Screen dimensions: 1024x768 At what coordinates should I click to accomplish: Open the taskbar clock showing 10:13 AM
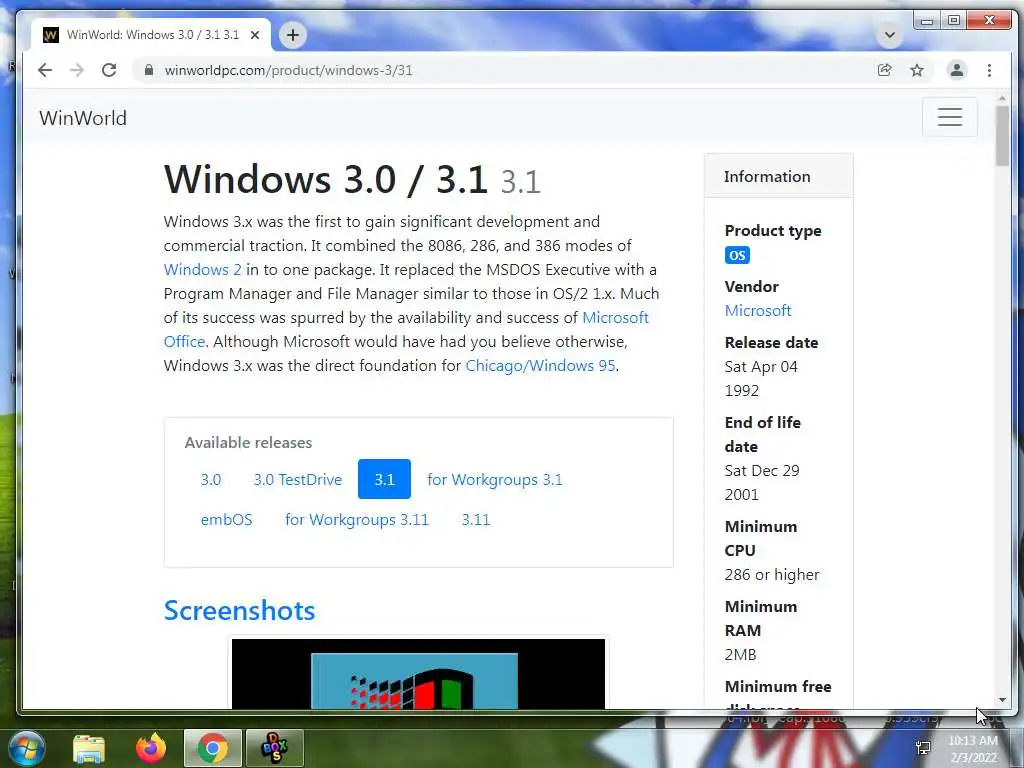pos(973,749)
